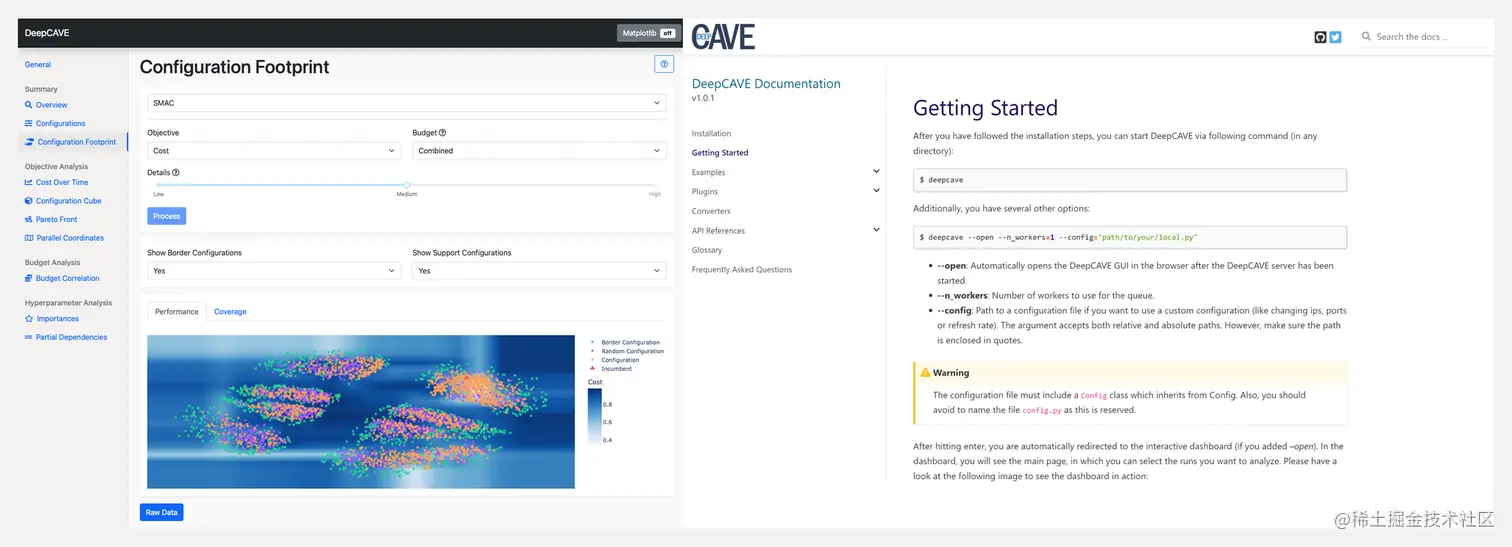Click the 'Getting Started' page heading
The image size is (1512, 547).
[x=985, y=108]
